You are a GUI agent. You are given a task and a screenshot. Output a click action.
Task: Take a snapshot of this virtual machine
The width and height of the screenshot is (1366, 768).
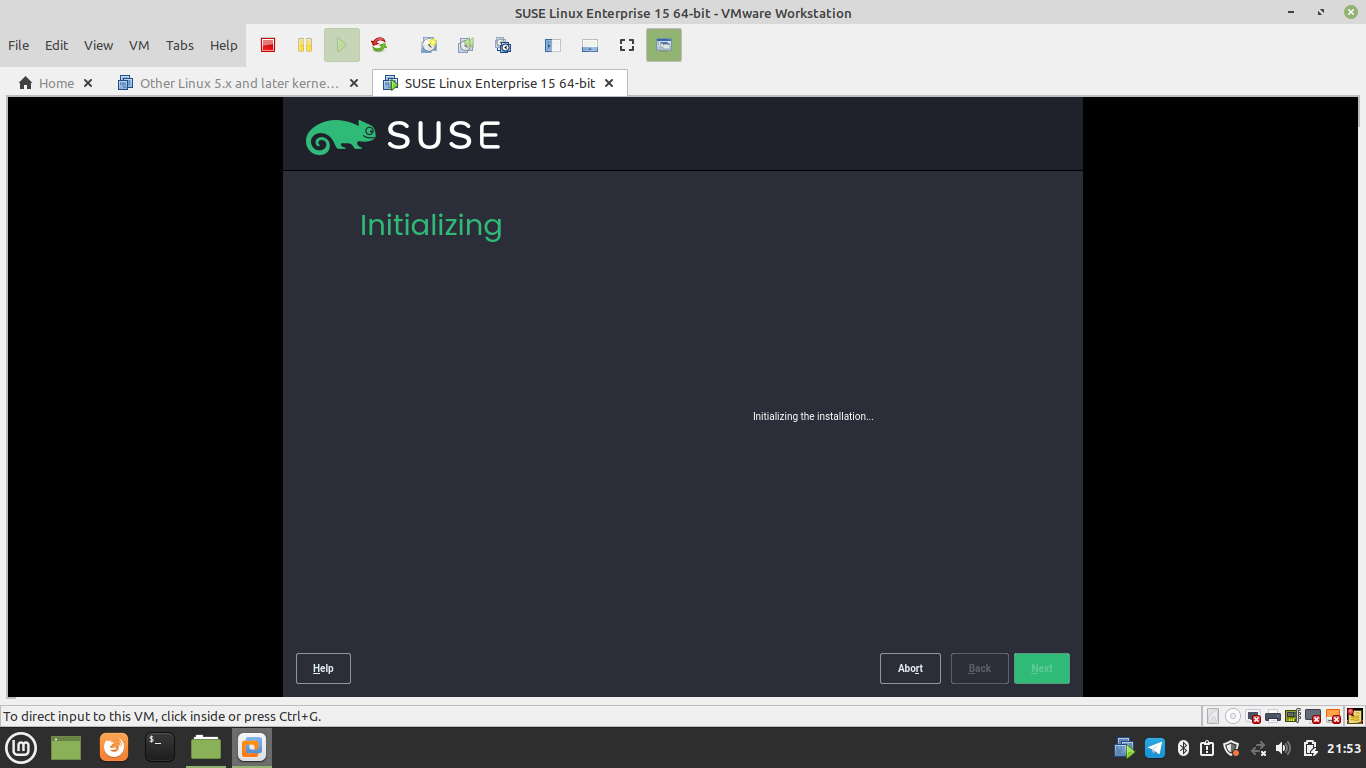point(429,45)
